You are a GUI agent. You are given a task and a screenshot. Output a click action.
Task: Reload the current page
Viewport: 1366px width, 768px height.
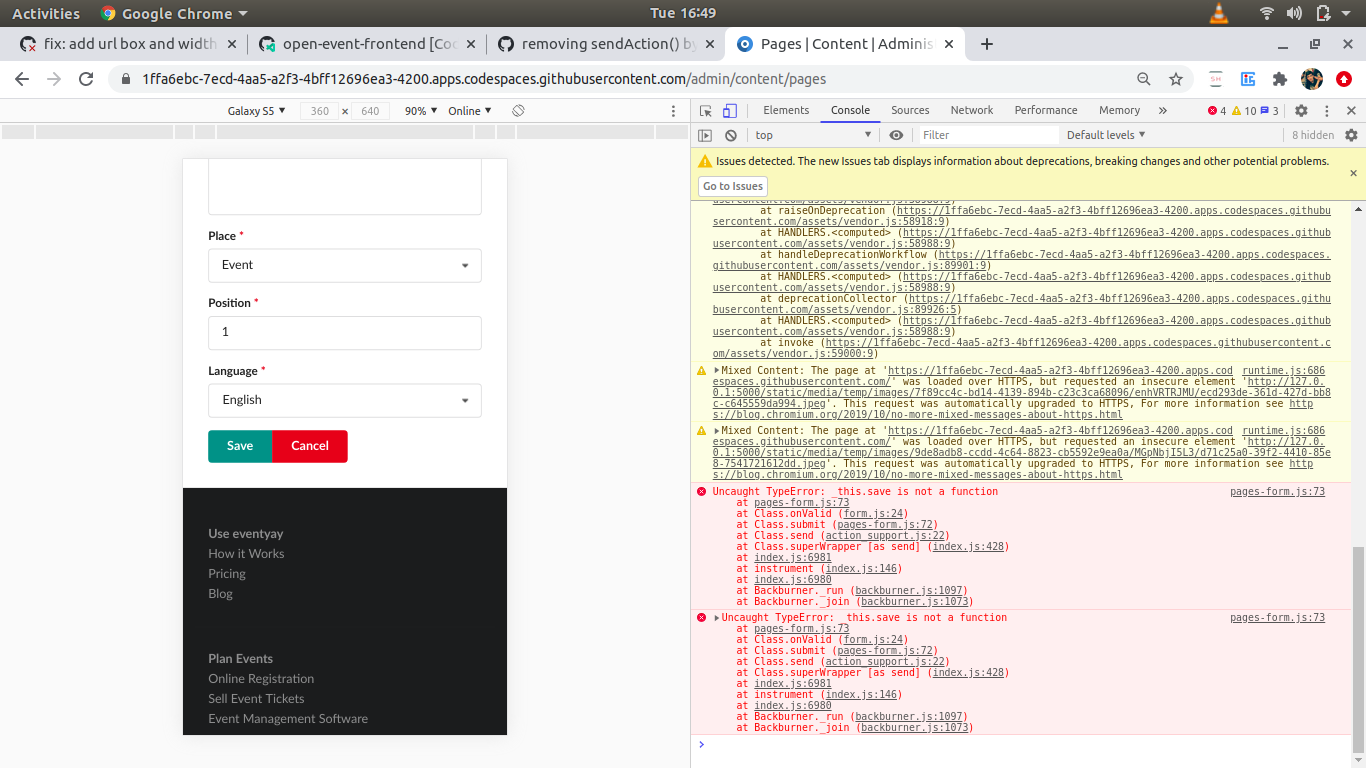[85, 79]
